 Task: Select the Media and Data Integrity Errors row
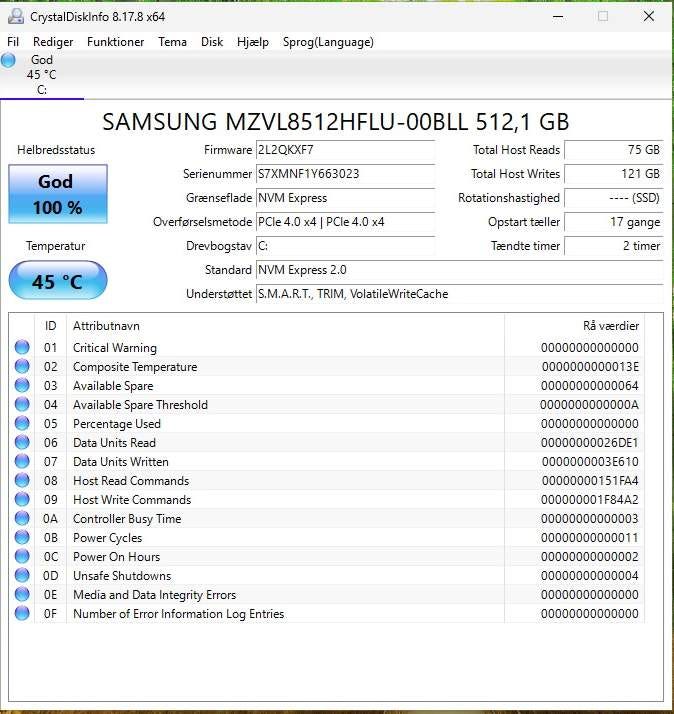tap(154, 595)
